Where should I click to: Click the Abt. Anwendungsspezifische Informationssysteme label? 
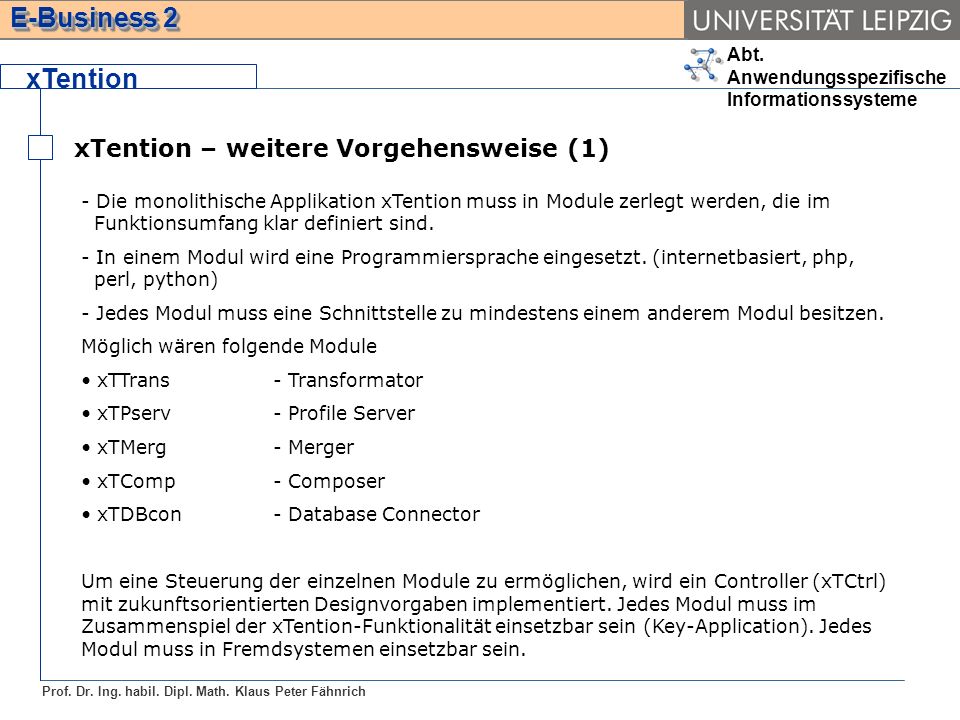[836, 77]
